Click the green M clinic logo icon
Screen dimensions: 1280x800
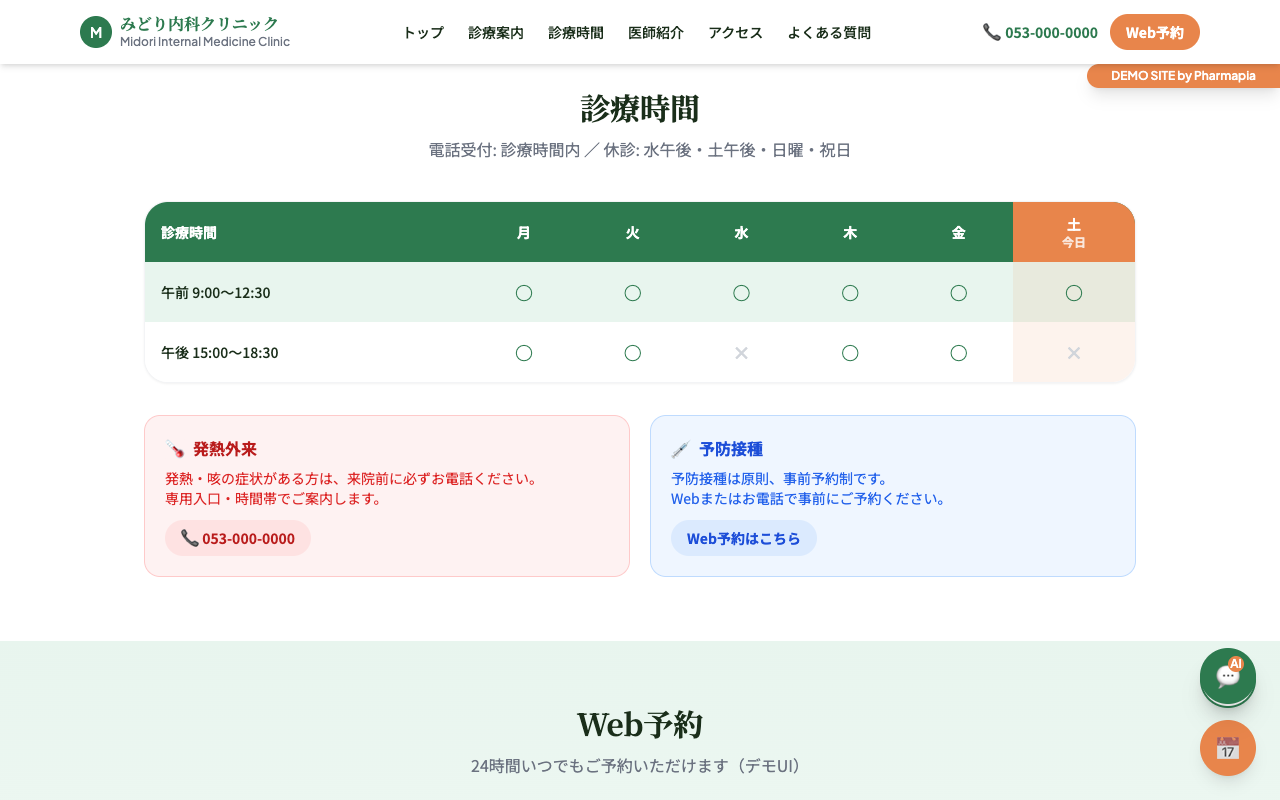[95, 31]
